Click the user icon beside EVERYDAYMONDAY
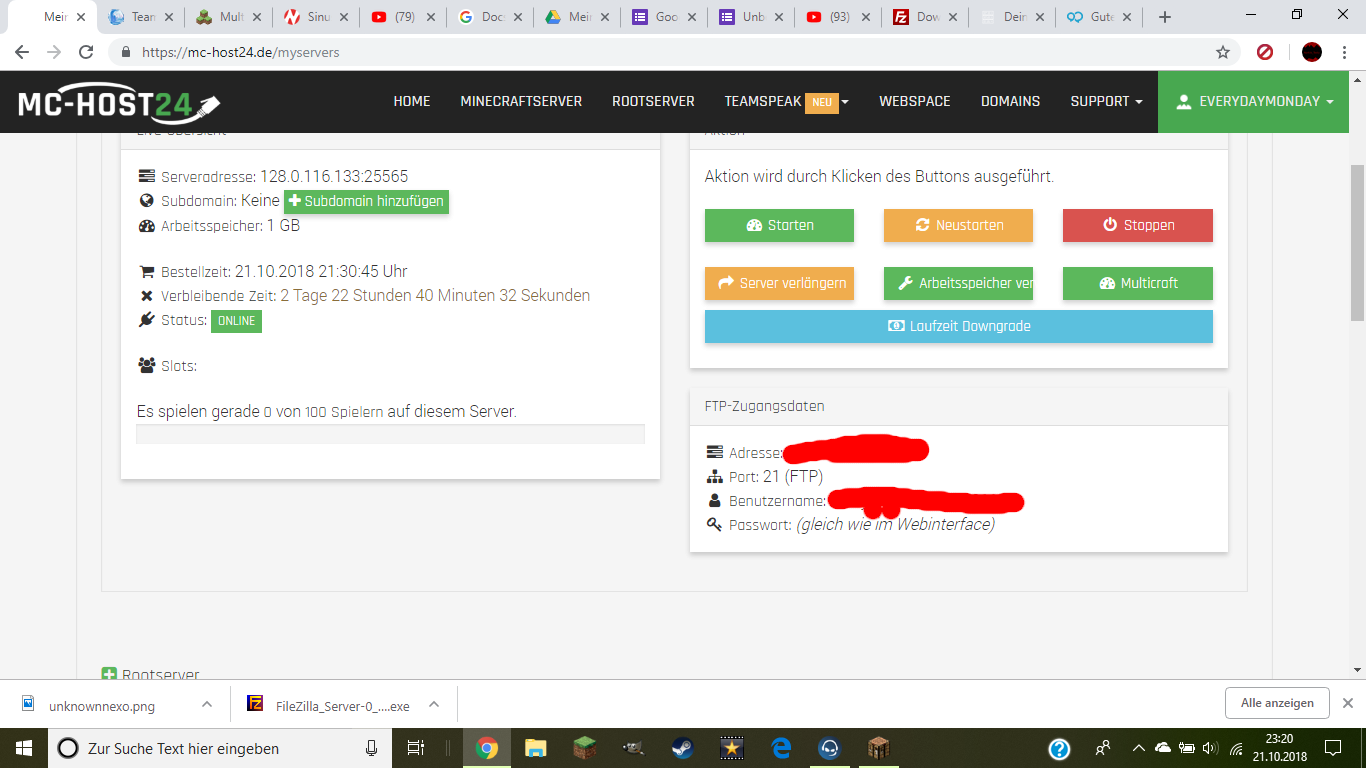 pyautogui.click(x=1184, y=101)
